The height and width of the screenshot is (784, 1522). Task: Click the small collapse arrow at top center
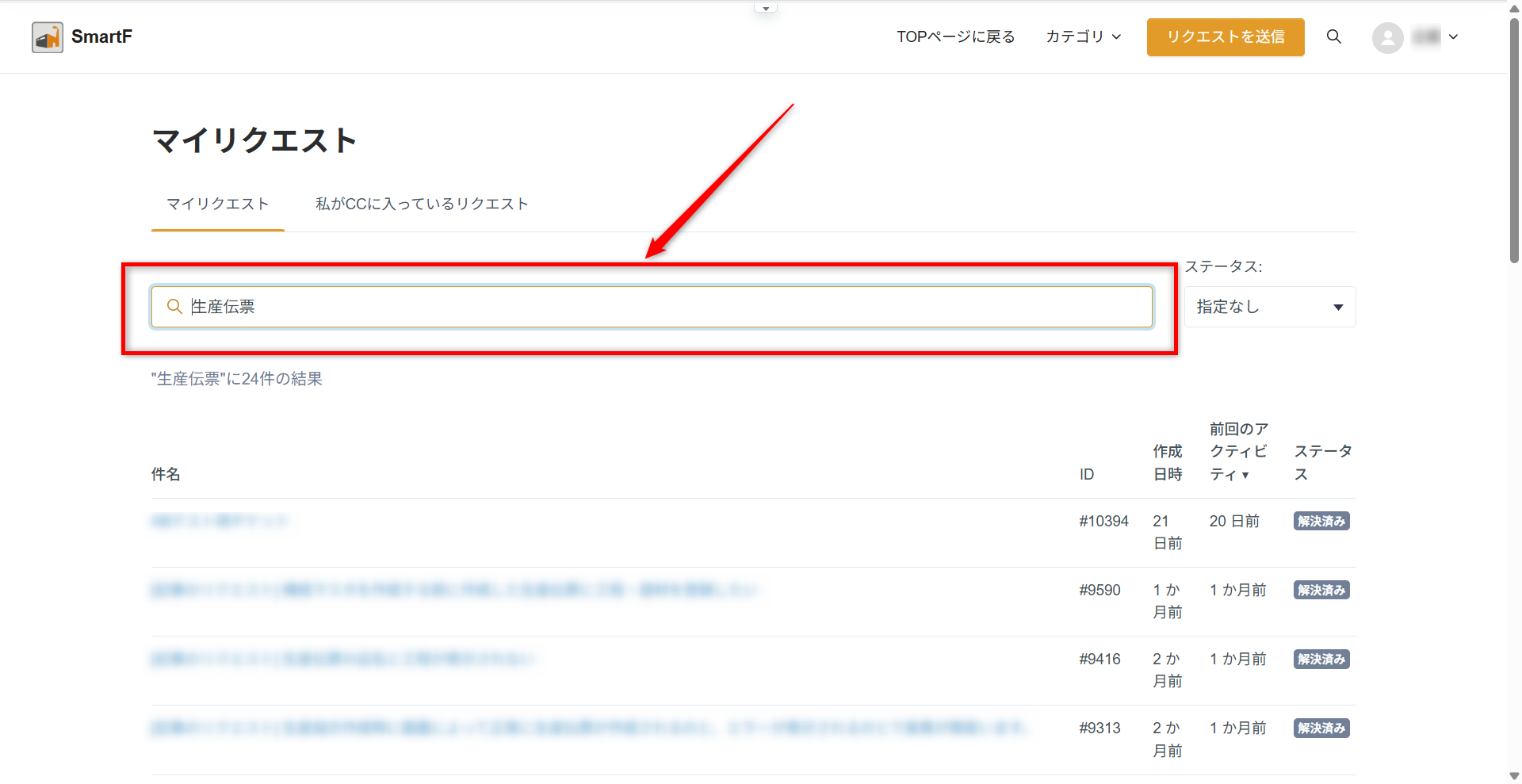point(765,9)
